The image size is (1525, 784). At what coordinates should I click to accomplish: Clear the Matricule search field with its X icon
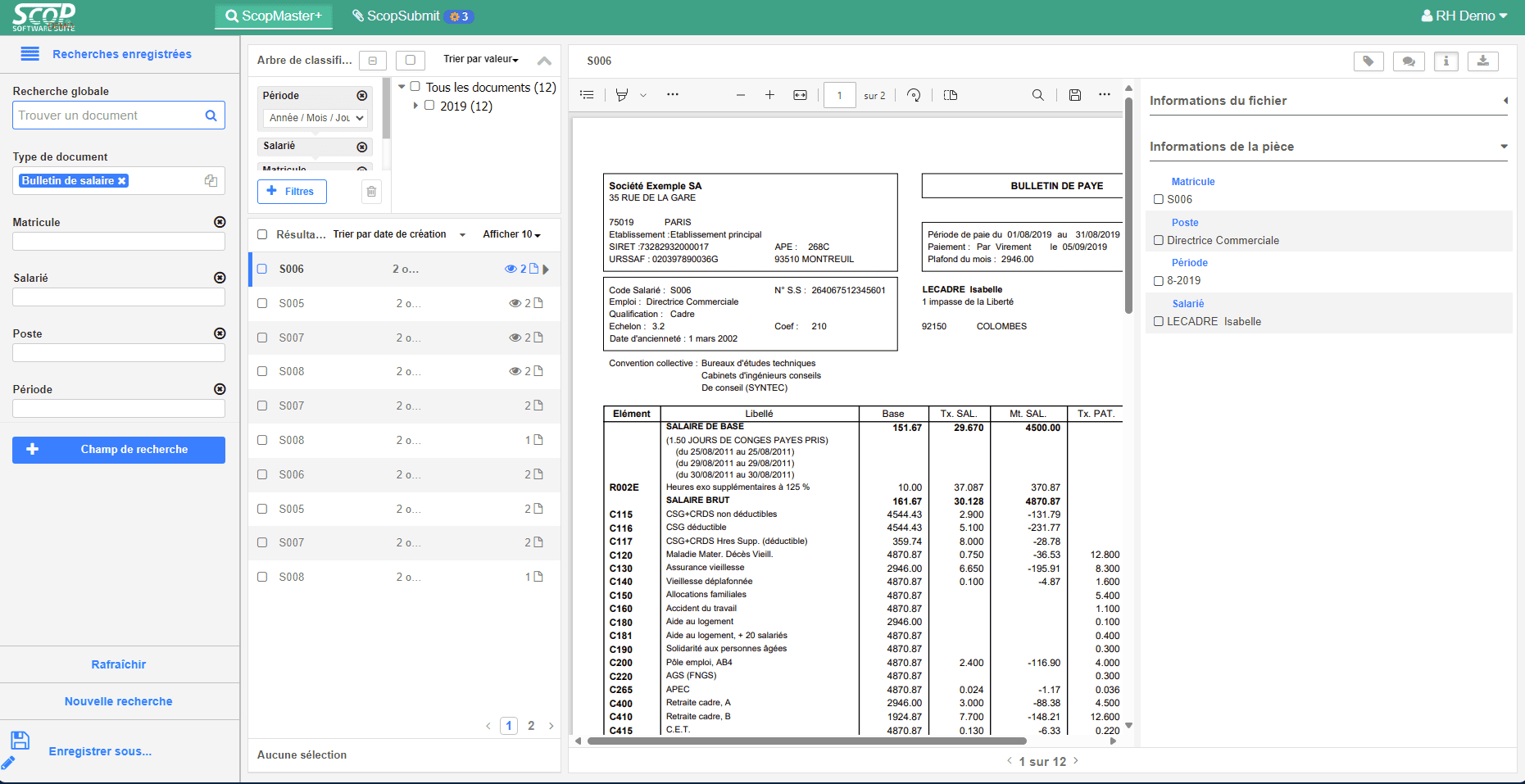[220, 222]
